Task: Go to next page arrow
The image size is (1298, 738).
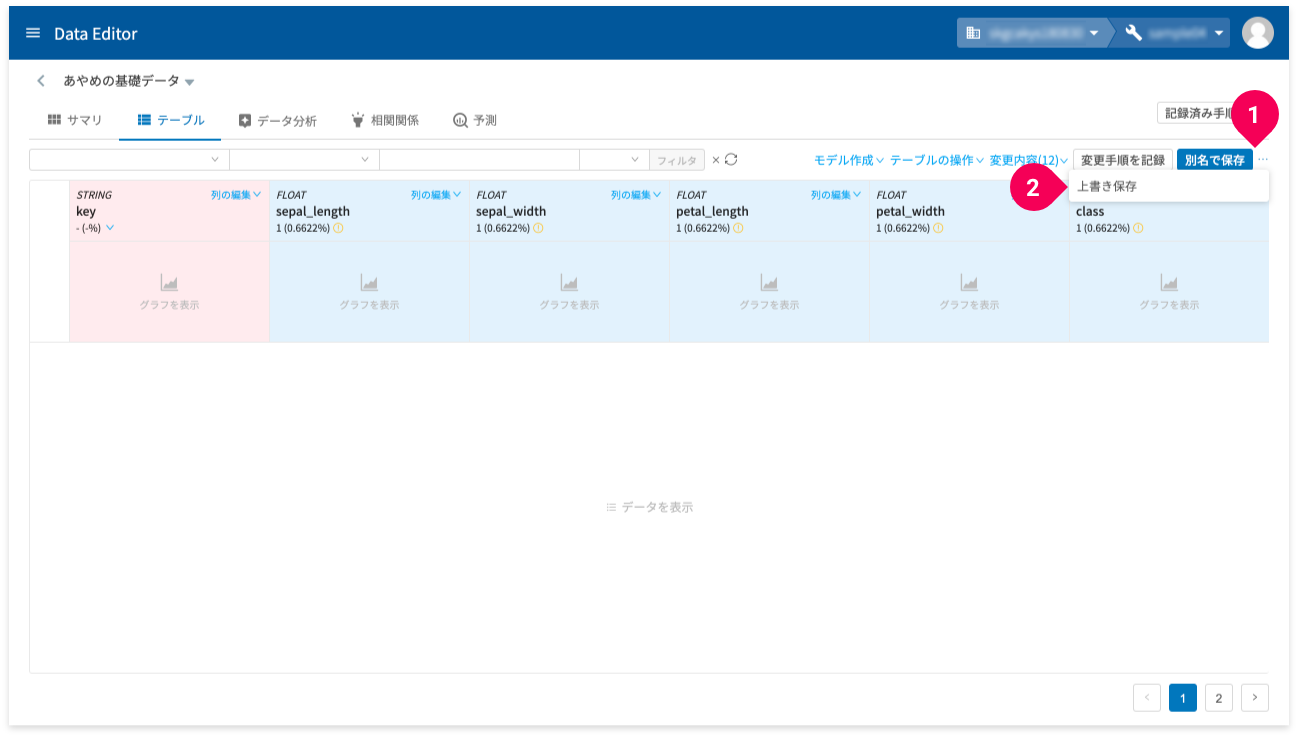Action: (1255, 698)
